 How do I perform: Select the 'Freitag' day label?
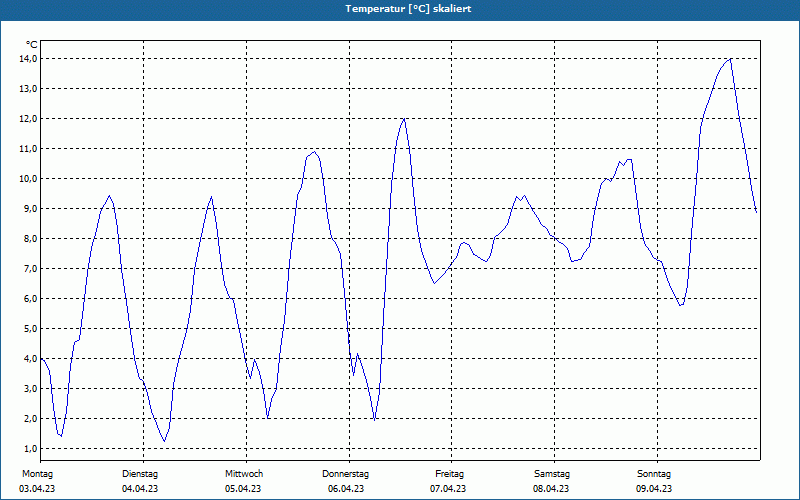pos(449,474)
